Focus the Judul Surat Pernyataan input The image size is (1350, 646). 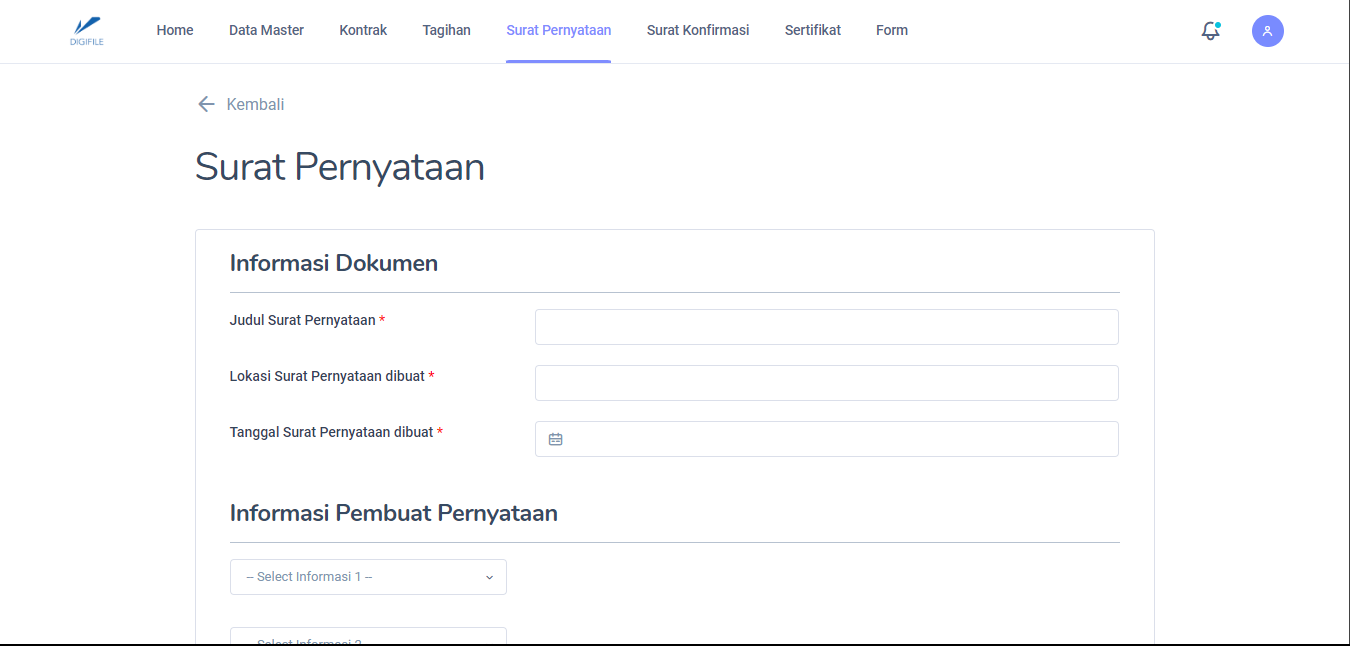point(826,327)
